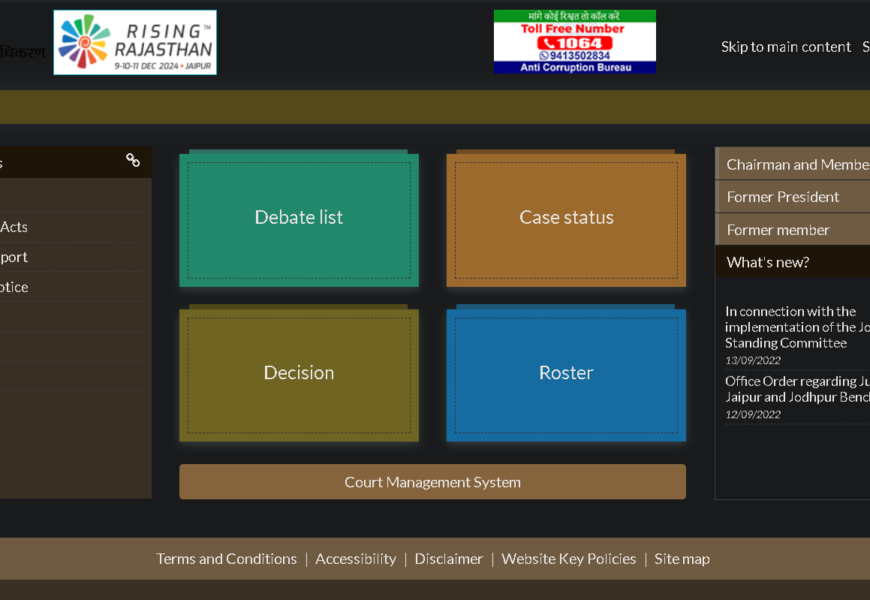Select the Decision tile
Screen dimensions: 870x600
[299, 373]
